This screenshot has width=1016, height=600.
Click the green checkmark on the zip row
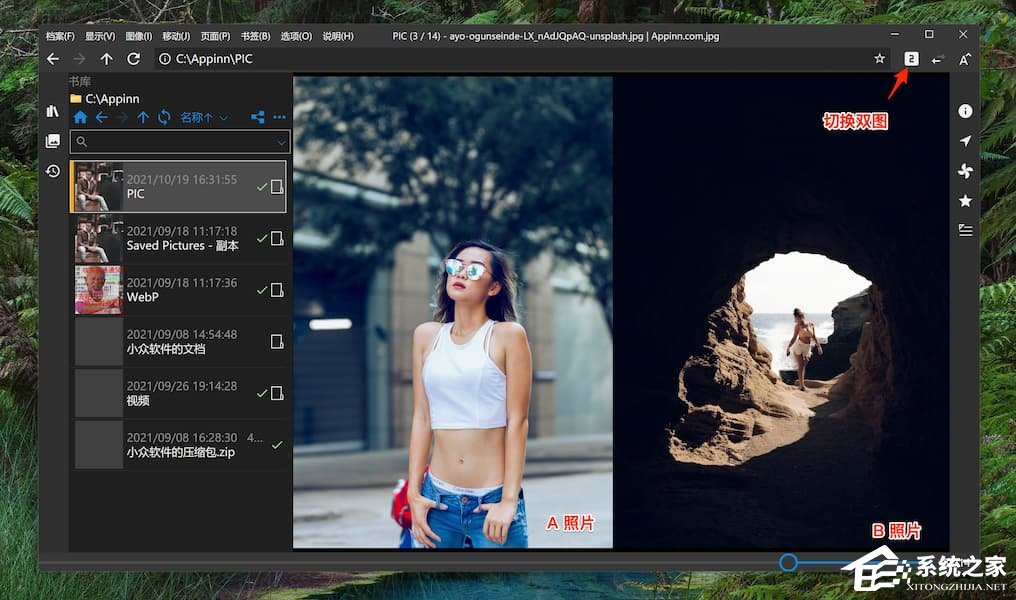pos(277,445)
